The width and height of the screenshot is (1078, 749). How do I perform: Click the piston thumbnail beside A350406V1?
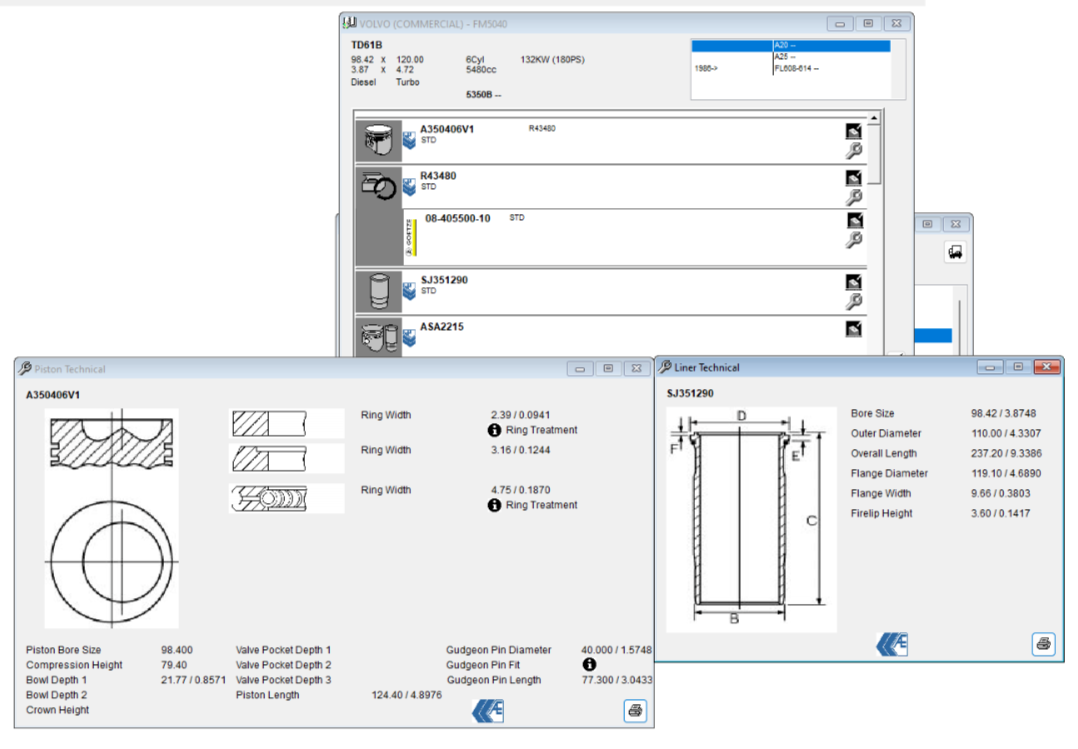coord(378,140)
